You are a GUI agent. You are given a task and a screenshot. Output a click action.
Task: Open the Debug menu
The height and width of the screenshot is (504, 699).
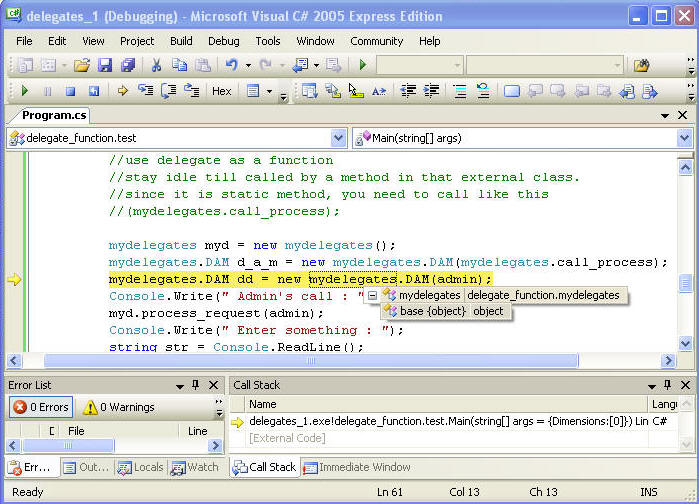223,41
